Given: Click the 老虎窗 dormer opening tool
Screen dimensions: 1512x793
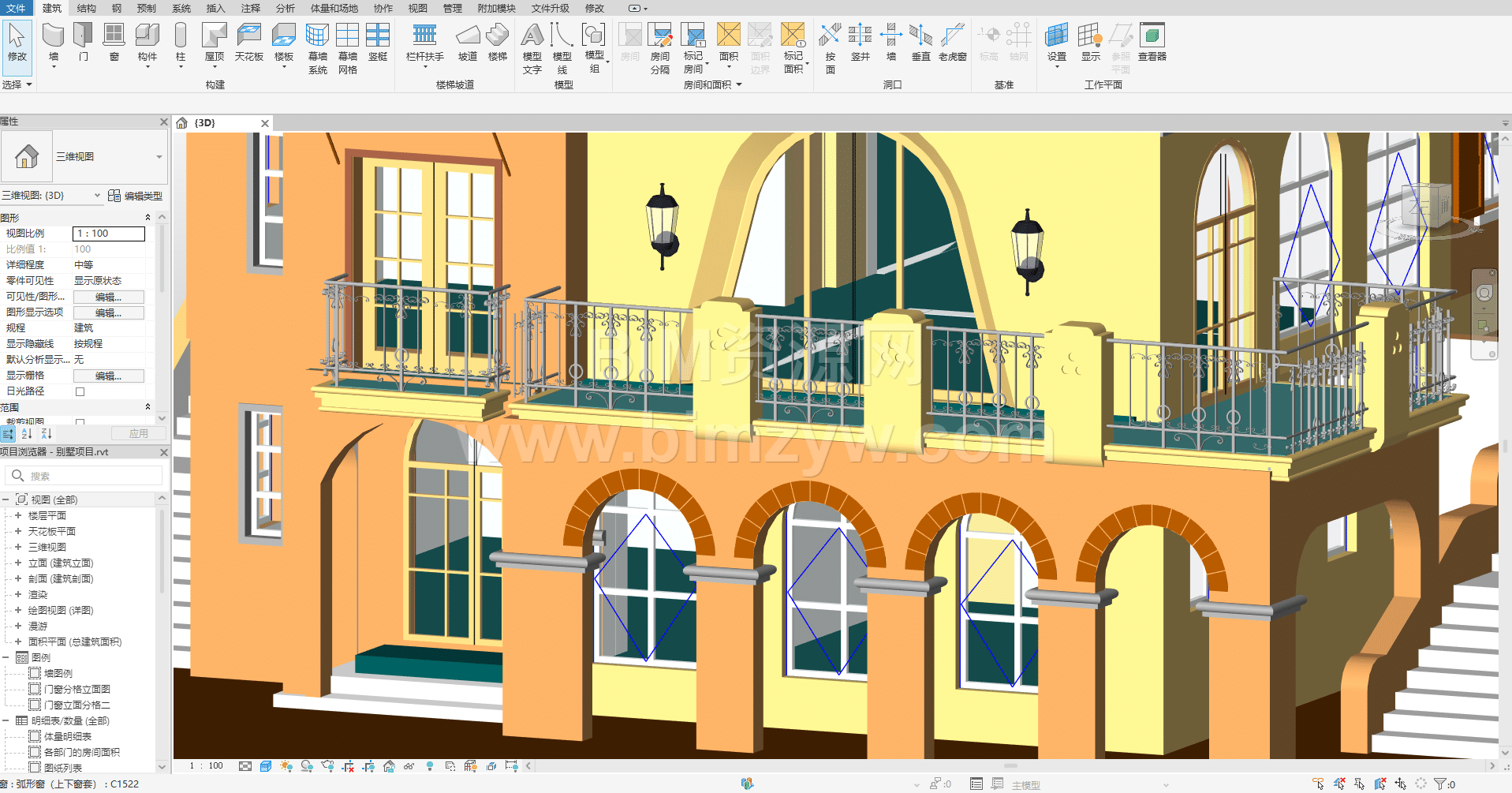Looking at the screenshot, I should click(x=952, y=43).
